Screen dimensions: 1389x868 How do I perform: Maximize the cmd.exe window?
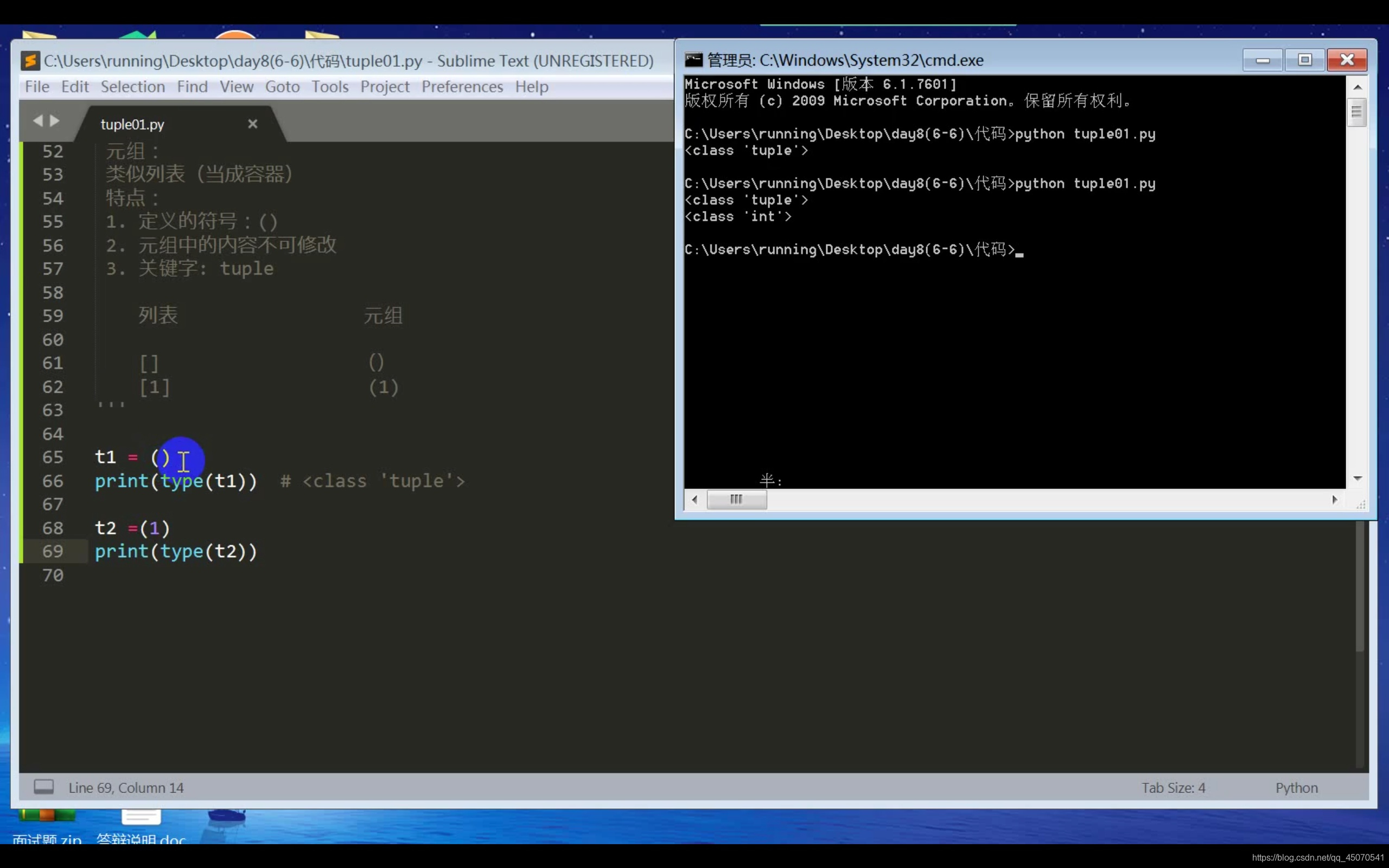pos(1304,60)
